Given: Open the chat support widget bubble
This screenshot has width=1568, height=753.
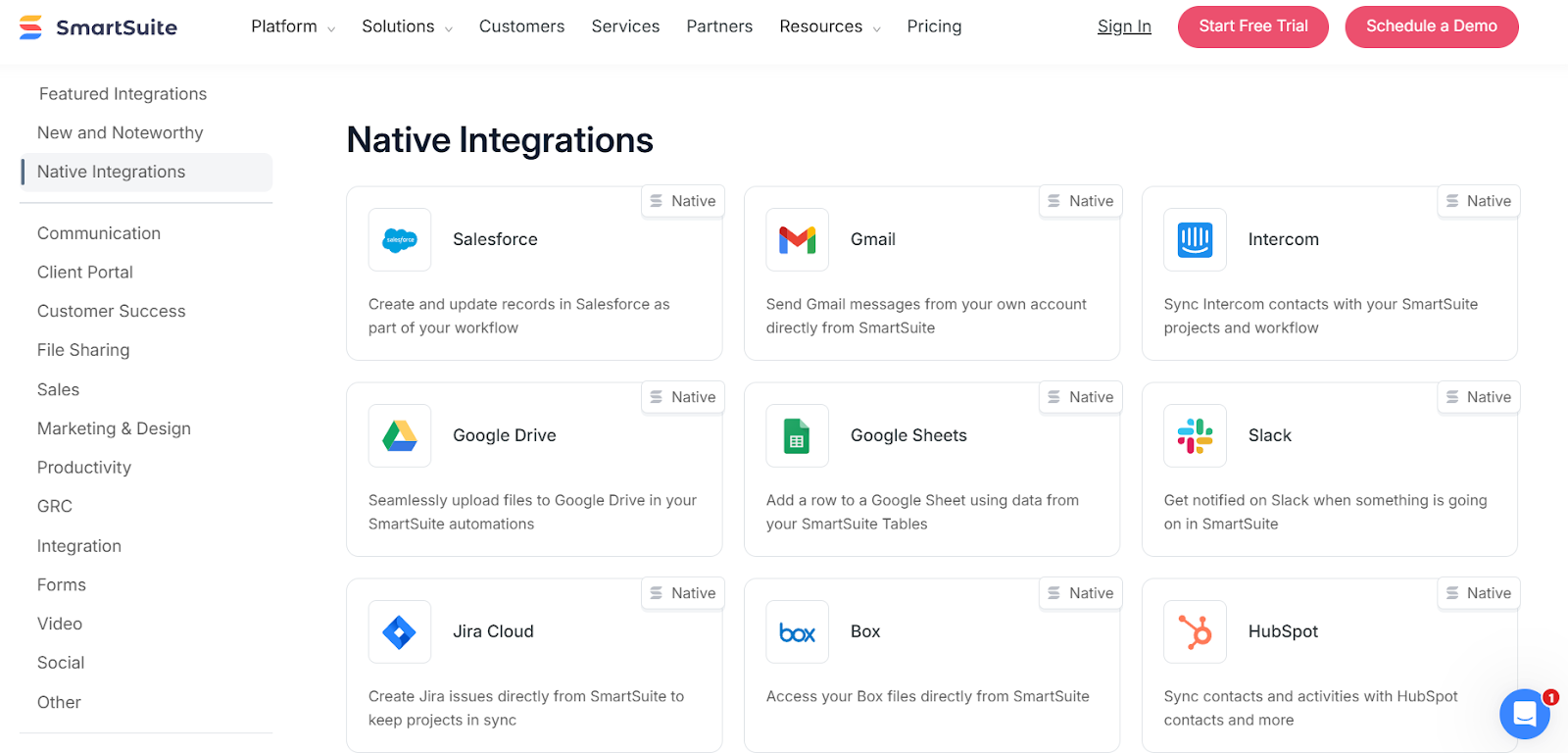Looking at the screenshot, I should coord(1524,714).
